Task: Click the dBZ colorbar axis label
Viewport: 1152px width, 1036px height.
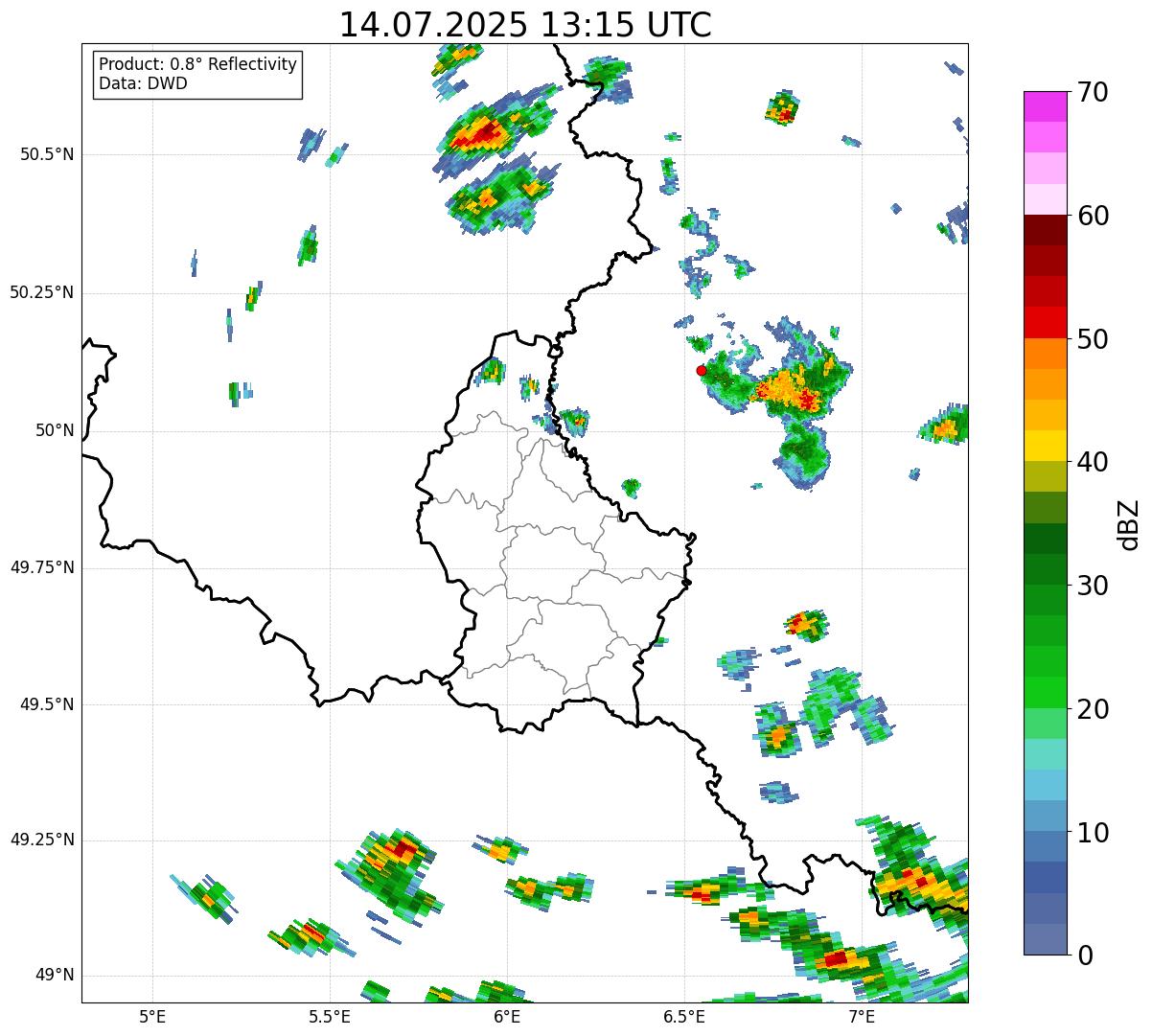Action: [1128, 523]
